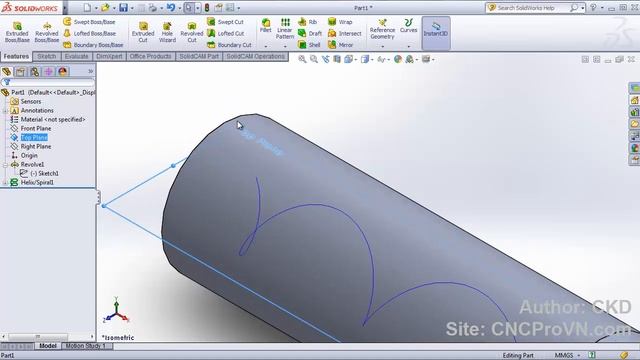Select the Shell tool
640x360 pixels.
point(309,45)
